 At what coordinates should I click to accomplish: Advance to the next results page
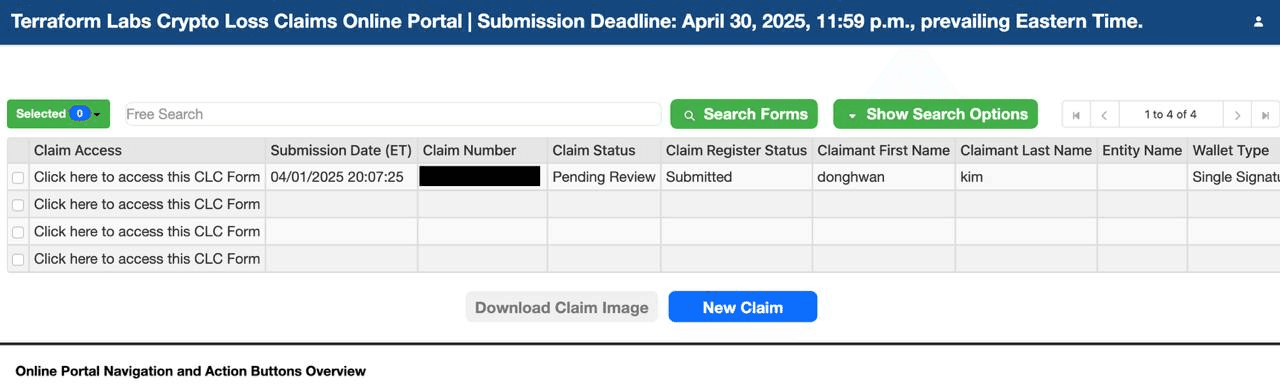1237,115
